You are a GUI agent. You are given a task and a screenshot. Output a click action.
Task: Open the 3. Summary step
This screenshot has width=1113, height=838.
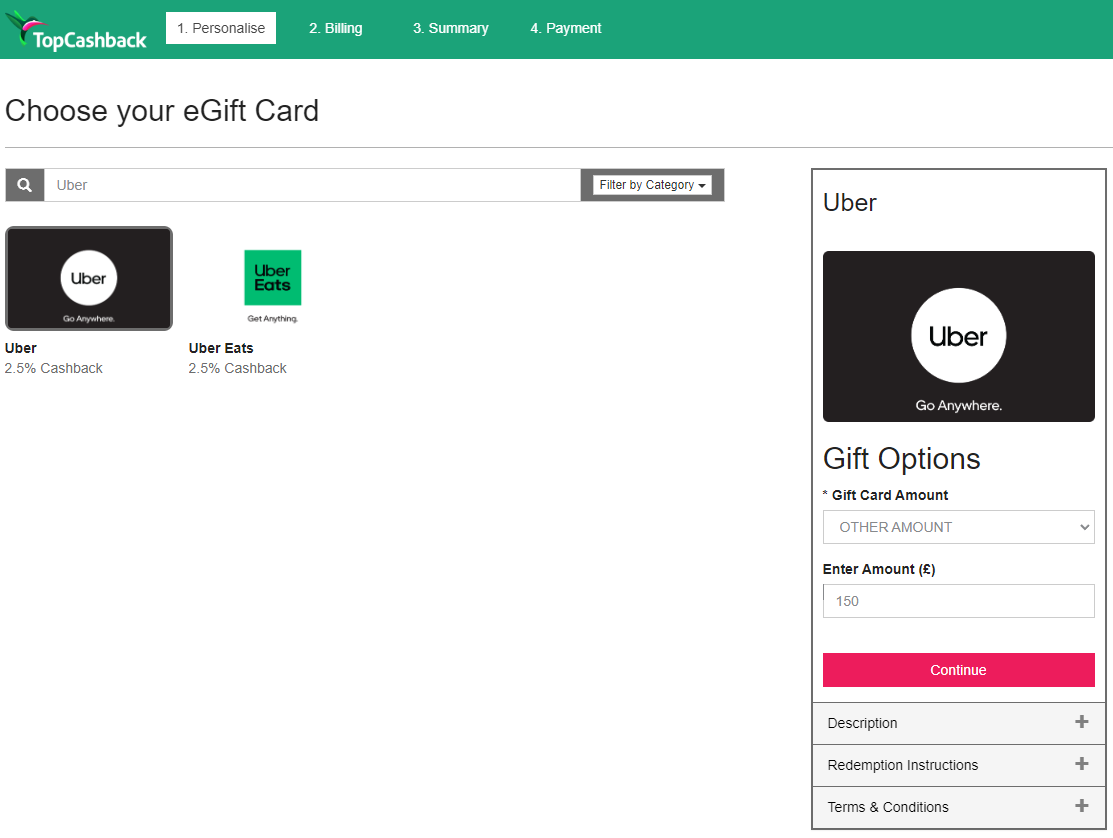pyautogui.click(x=450, y=28)
